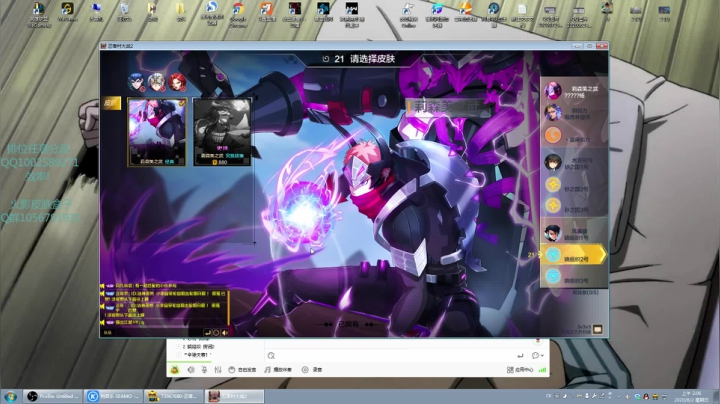Open the chat bubble icon bottom right of game
The width and height of the screenshot is (720, 404).
pos(597,329)
